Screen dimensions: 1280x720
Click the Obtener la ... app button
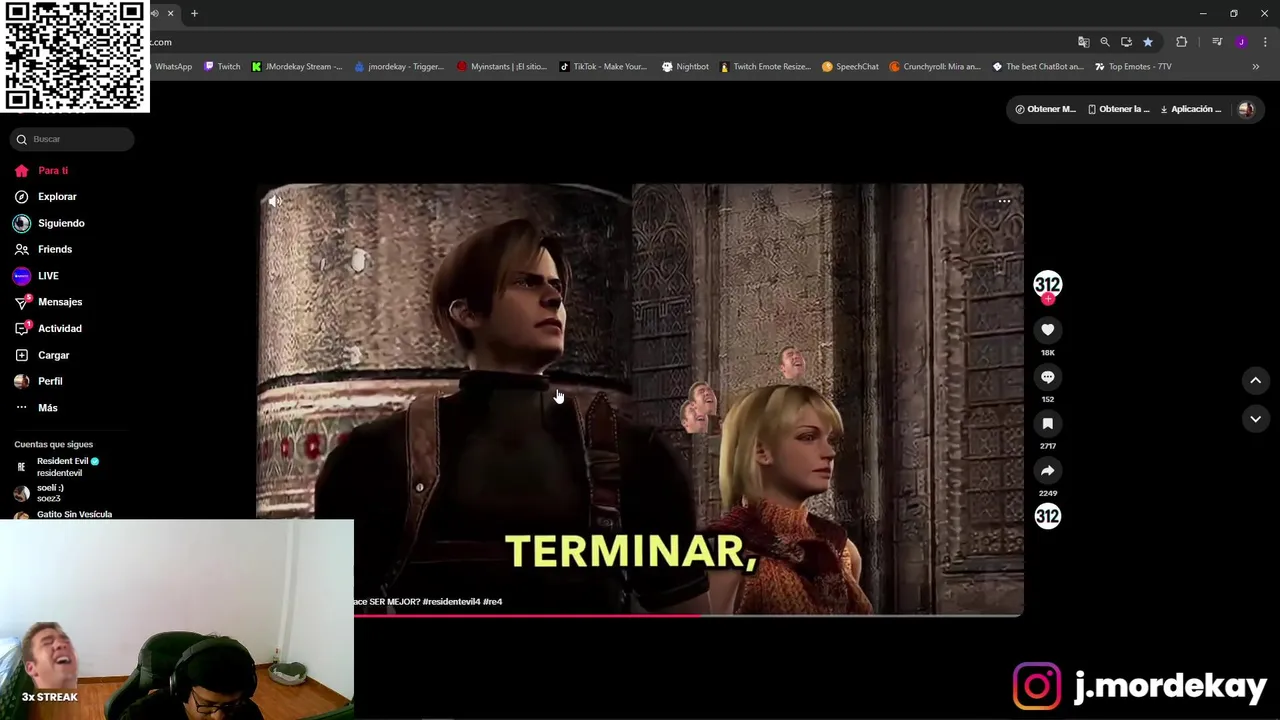[1118, 109]
